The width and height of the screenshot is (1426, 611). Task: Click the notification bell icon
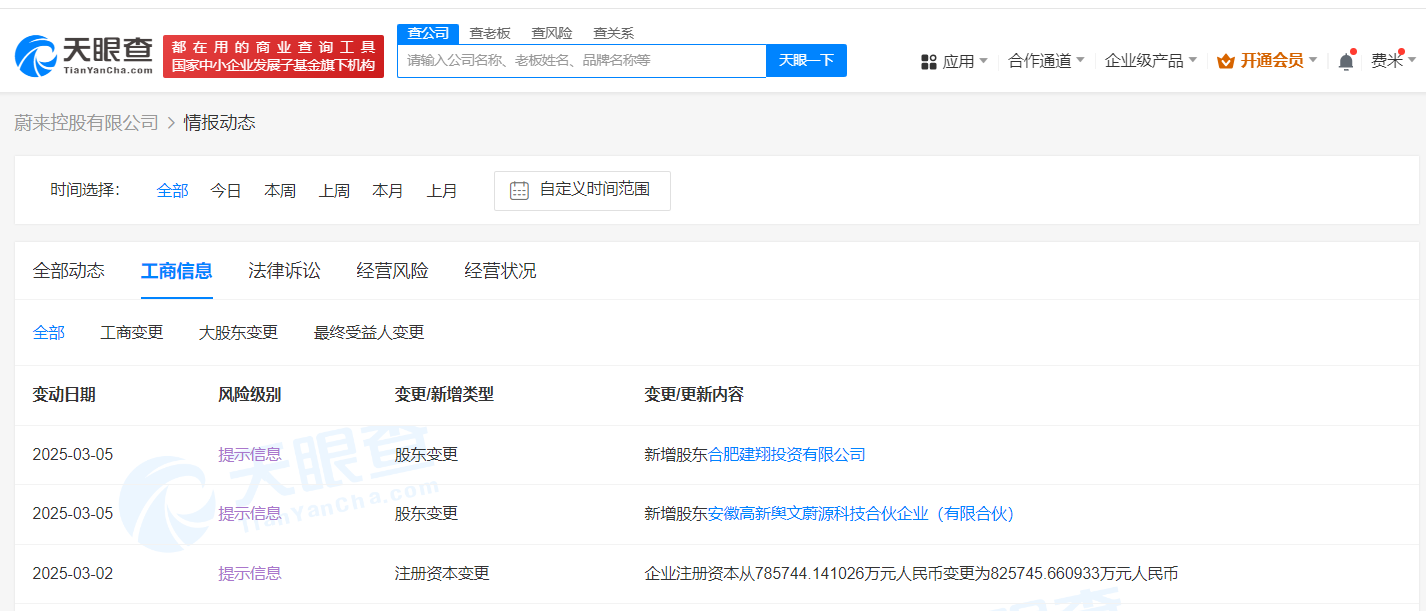point(1346,61)
